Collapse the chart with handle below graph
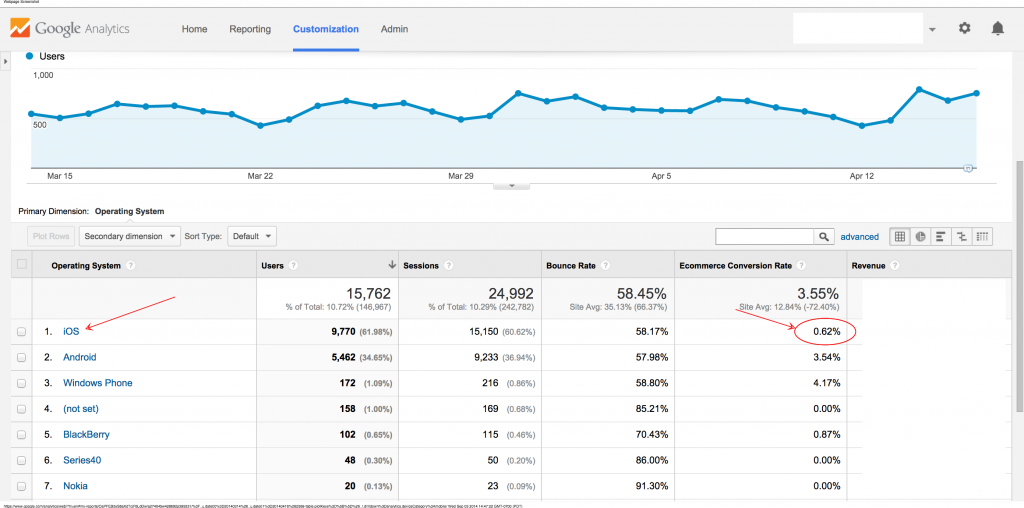This screenshot has height=508, width=1024. click(511, 186)
